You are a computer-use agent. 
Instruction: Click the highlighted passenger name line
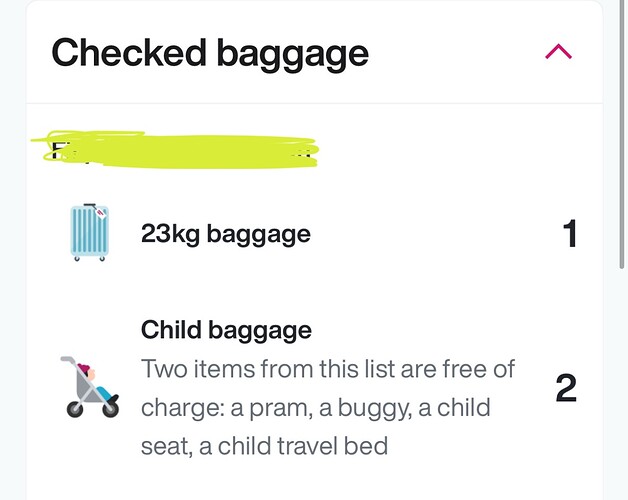pyautogui.click(x=175, y=149)
